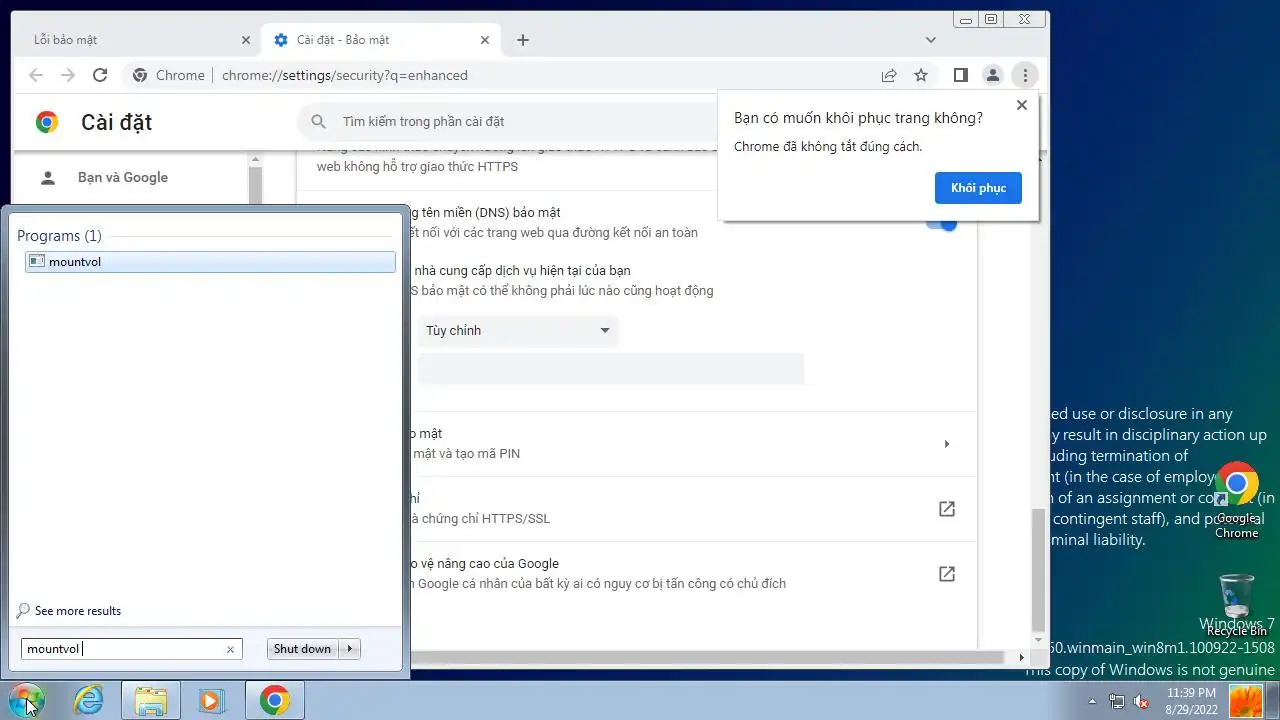Close the 'Lỗi bảo mật' tab
The image size is (1280, 720).
click(246, 40)
